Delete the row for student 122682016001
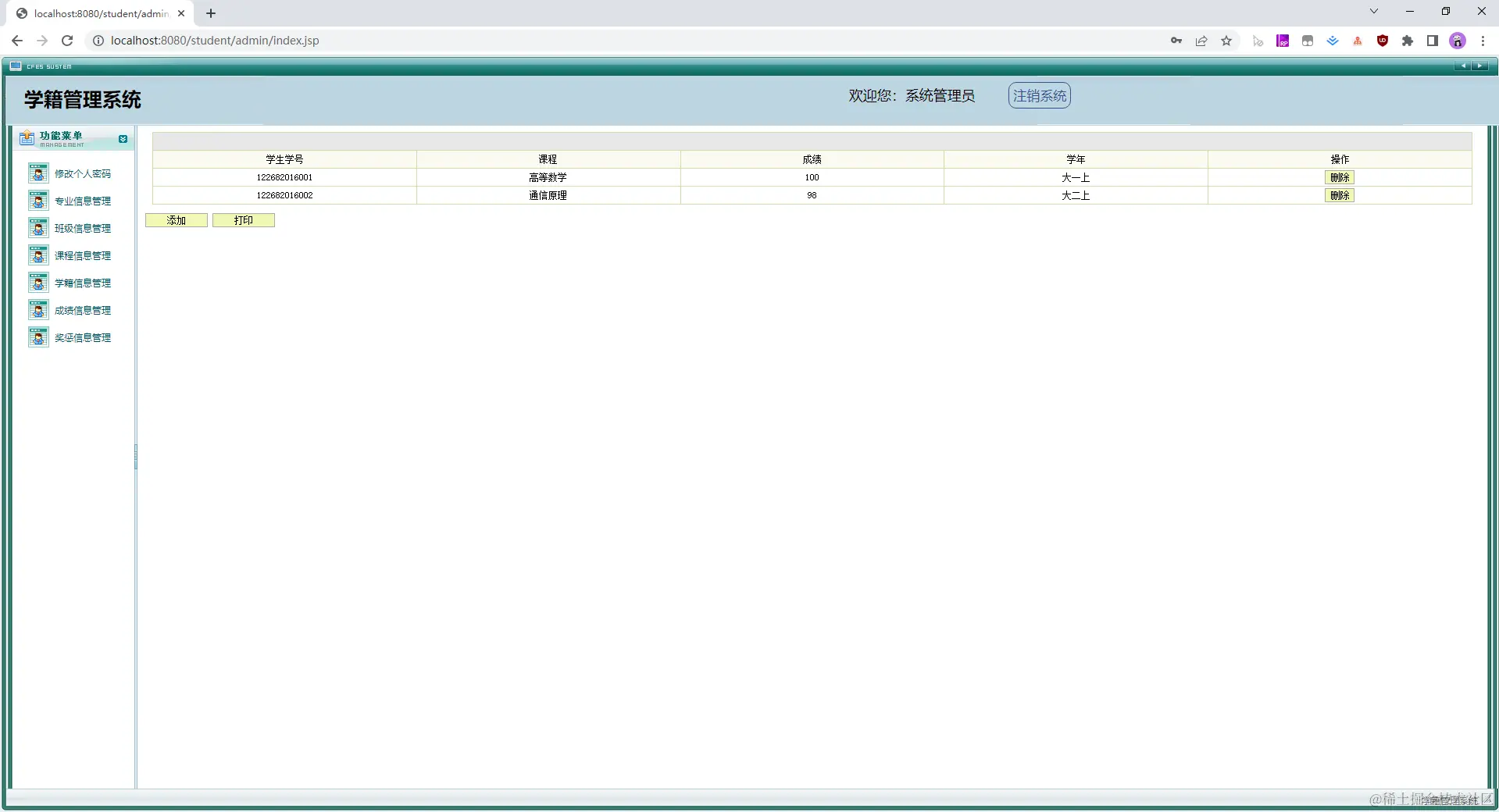1499x812 pixels. (1340, 177)
